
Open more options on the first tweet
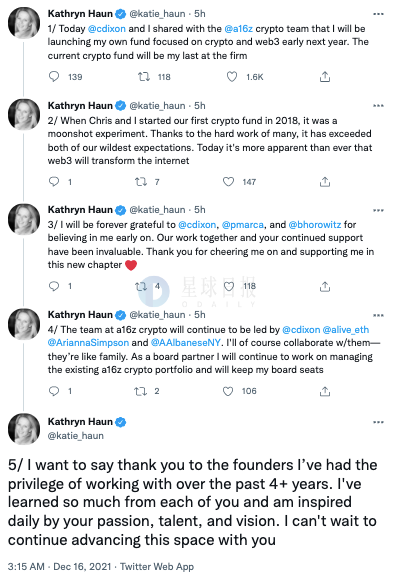378,14
